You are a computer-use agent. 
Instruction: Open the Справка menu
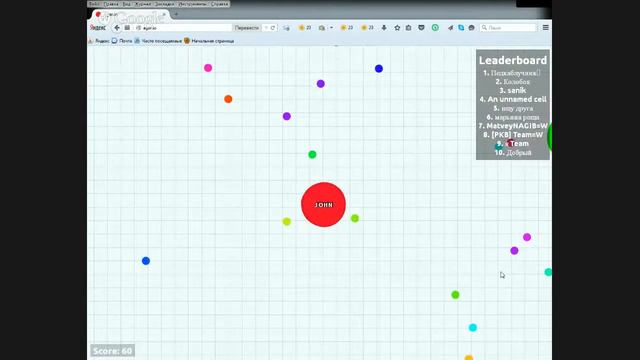[x=220, y=4]
